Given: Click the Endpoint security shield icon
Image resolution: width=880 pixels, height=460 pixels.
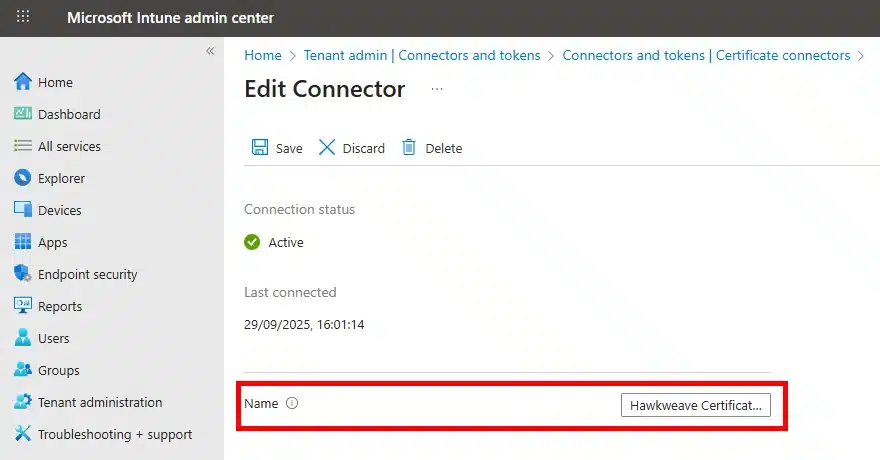Looking at the screenshot, I should tap(23, 274).
